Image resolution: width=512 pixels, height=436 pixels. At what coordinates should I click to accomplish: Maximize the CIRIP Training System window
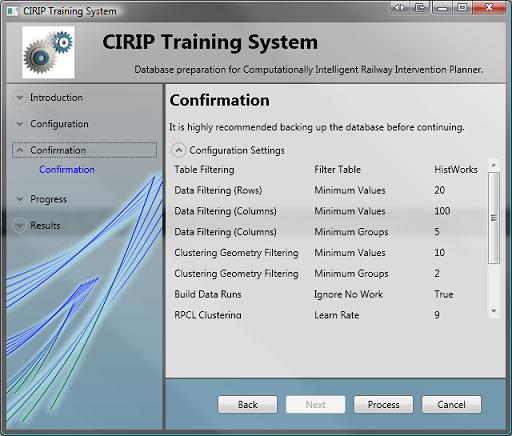462,7
